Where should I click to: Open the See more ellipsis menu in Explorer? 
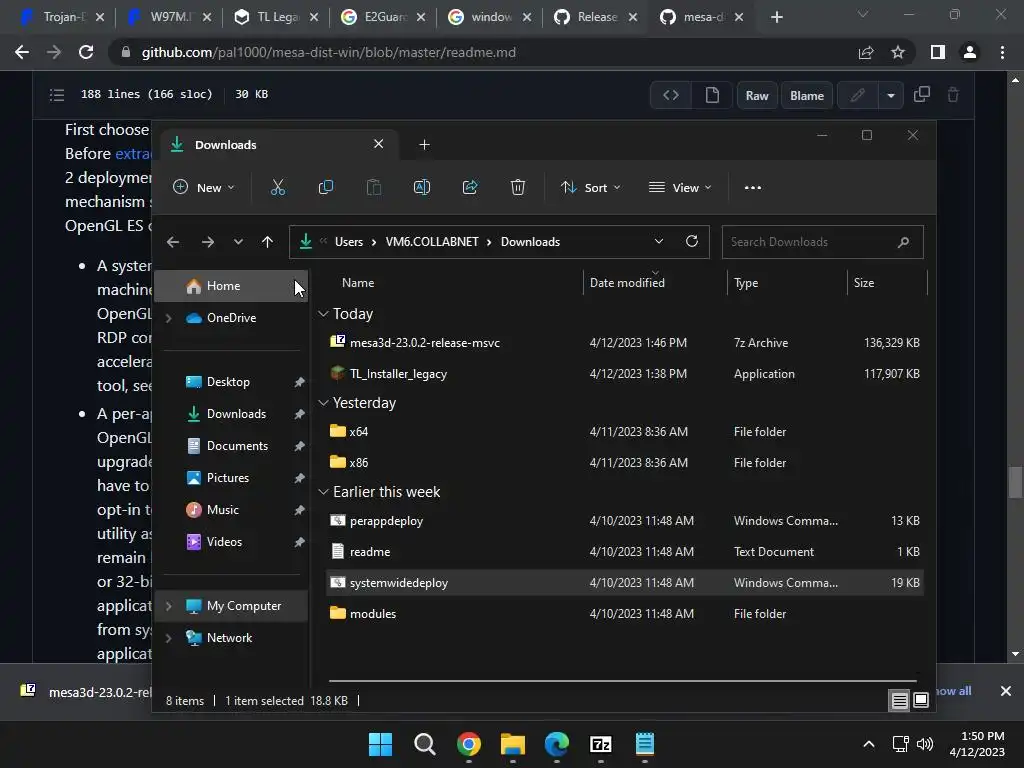tap(752, 187)
